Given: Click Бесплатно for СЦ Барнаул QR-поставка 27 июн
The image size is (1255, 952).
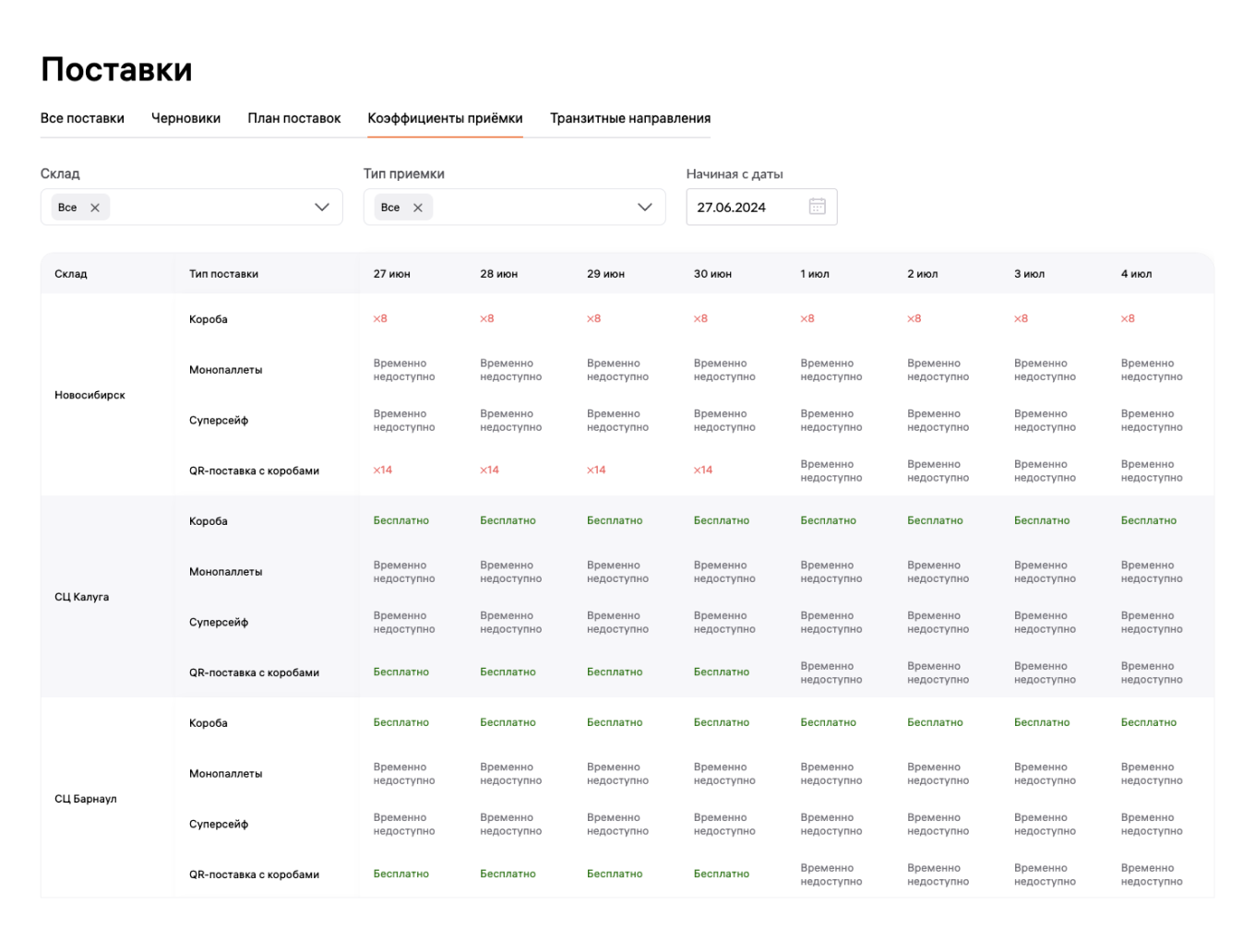Looking at the screenshot, I should tap(400, 874).
